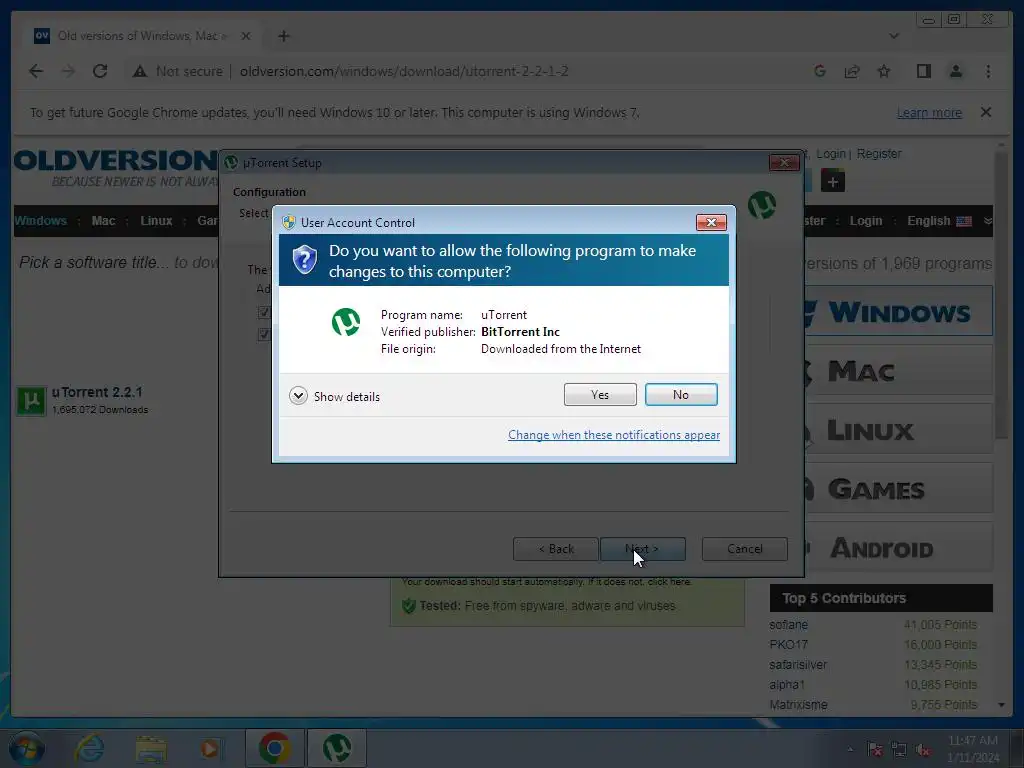This screenshot has width=1024, height=768.
Task: Click the UAC shield question icon
Action: [x=304, y=260]
